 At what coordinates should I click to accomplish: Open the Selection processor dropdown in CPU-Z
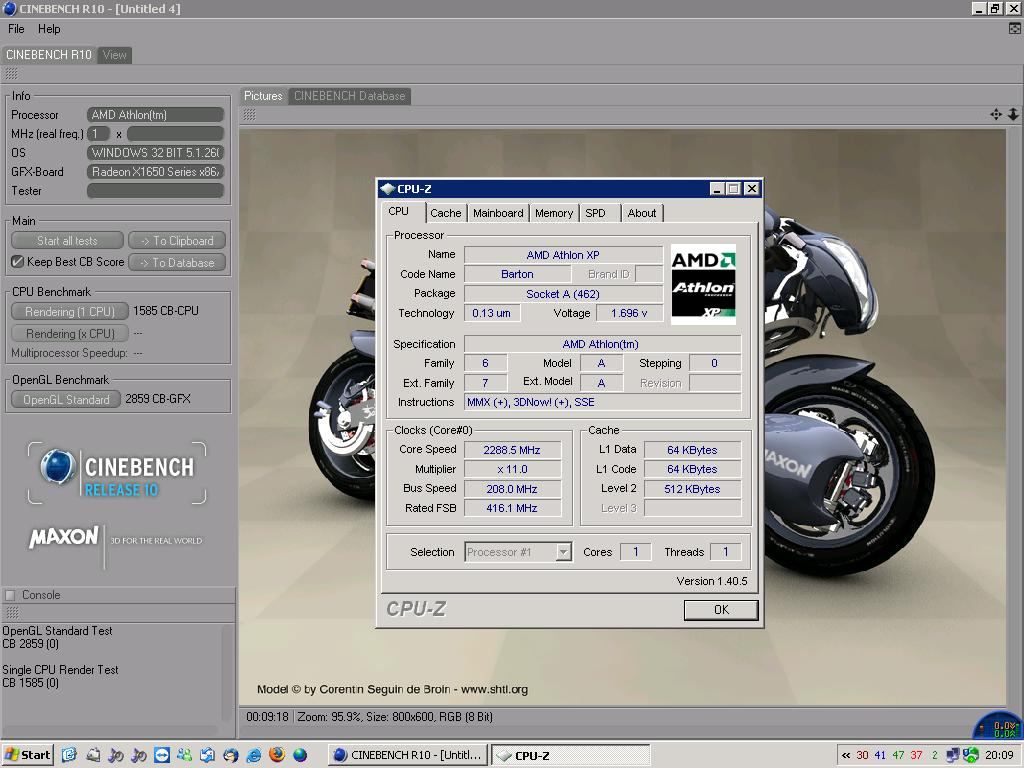[x=519, y=552]
